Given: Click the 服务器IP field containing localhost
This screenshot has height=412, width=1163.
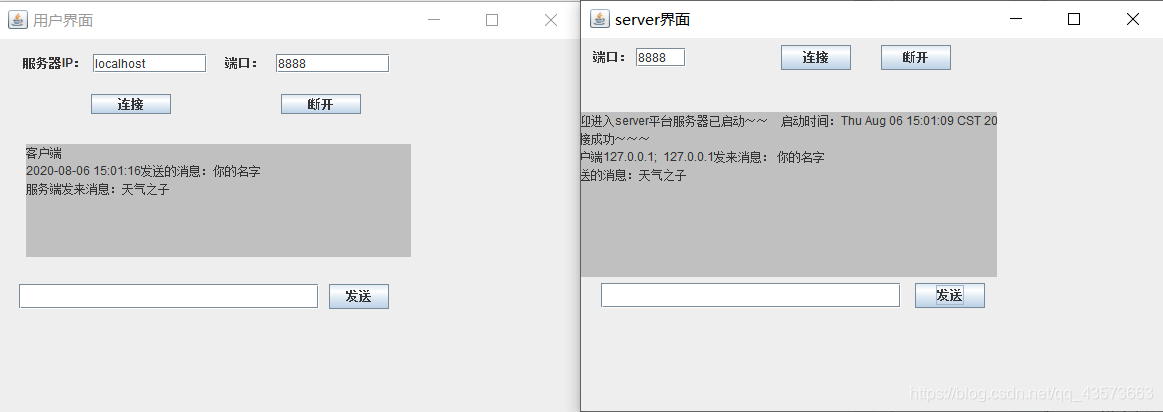Looking at the screenshot, I should coord(149,63).
